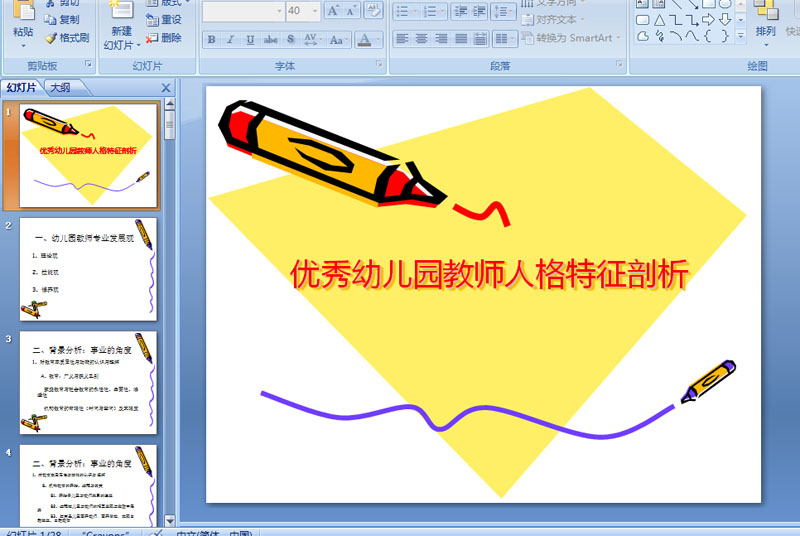The width and height of the screenshot is (800, 536).
Task: Expand the New Slide (新建幻灯片) dropdown
Action: tap(121, 45)
